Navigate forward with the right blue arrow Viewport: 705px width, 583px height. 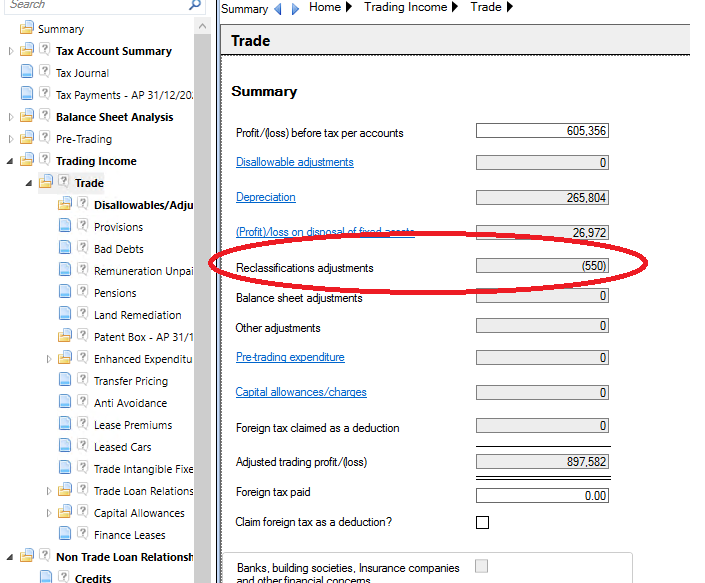(295, 9)
